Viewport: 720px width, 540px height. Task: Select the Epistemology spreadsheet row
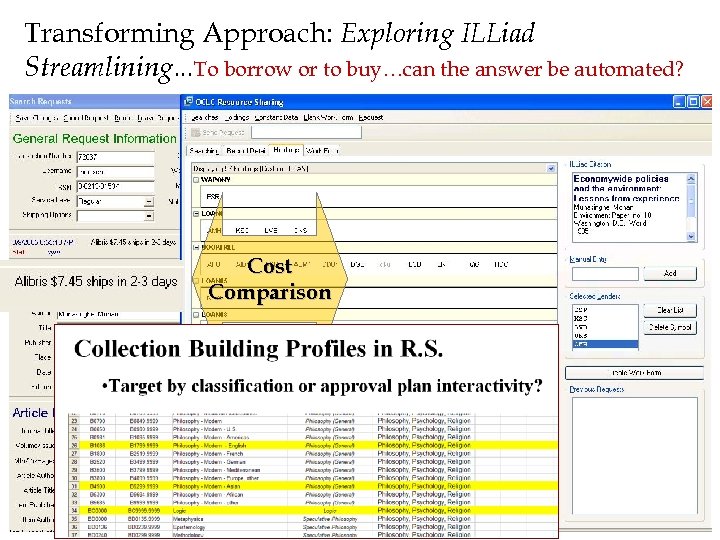click(x=313, y=527)
